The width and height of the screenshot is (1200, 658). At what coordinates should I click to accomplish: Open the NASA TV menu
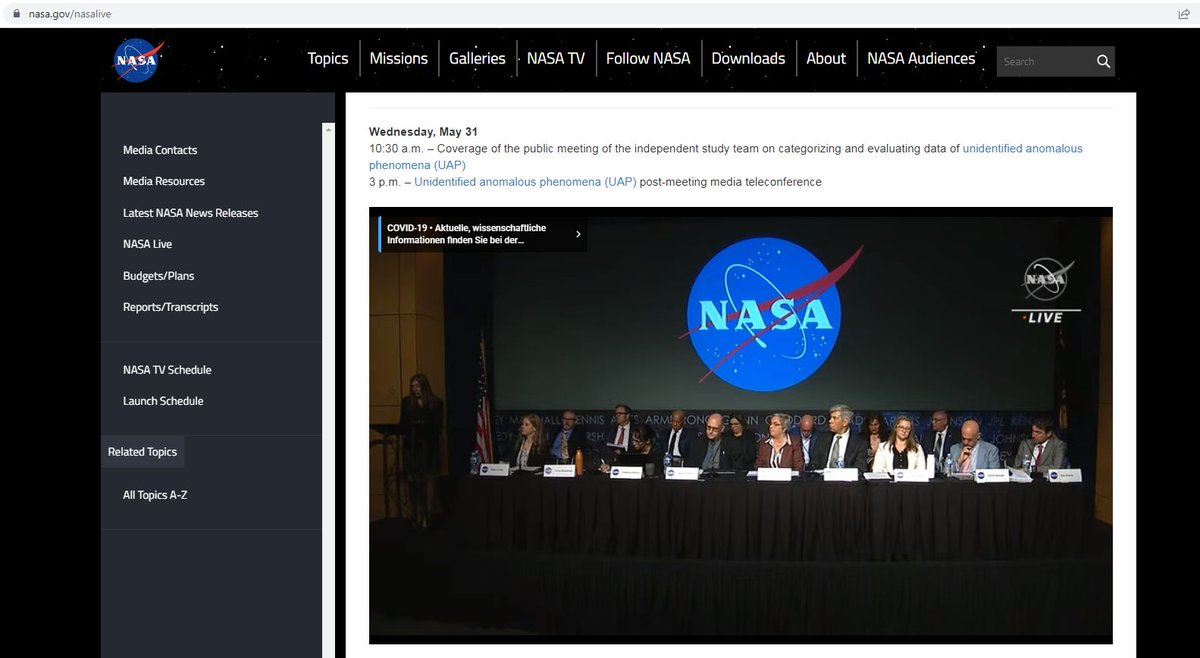[556, 59]
